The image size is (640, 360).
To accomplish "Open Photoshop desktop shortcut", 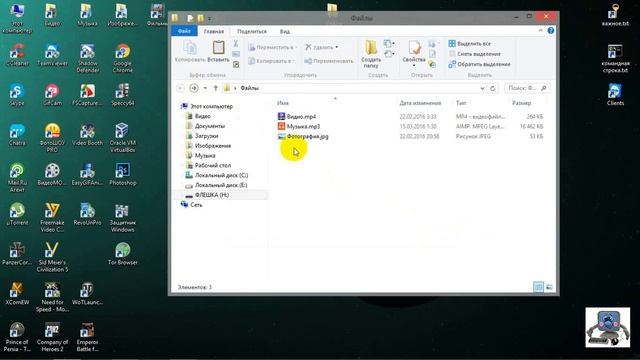I will pos(122,174).
